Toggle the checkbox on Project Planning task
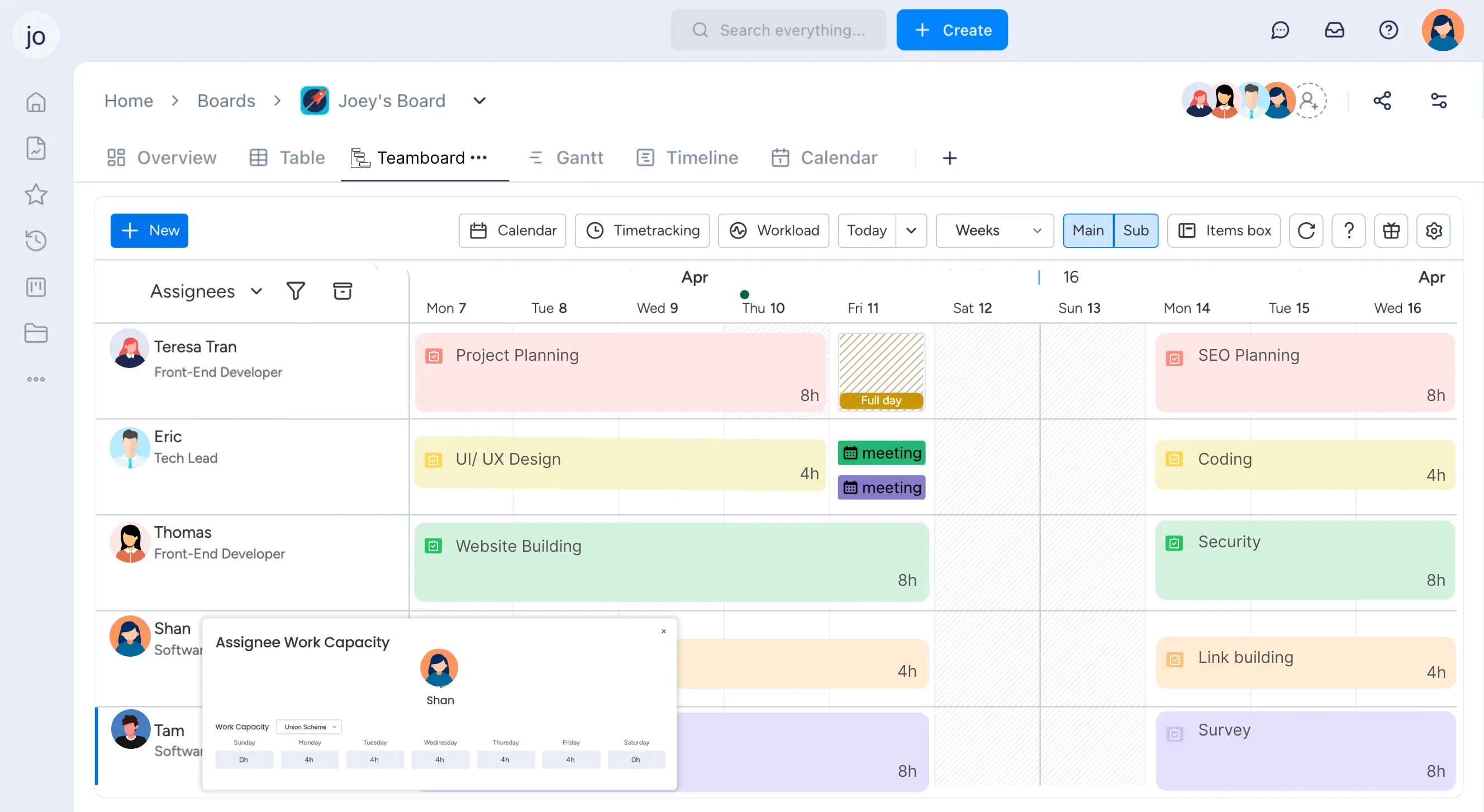 click(434, 355)
